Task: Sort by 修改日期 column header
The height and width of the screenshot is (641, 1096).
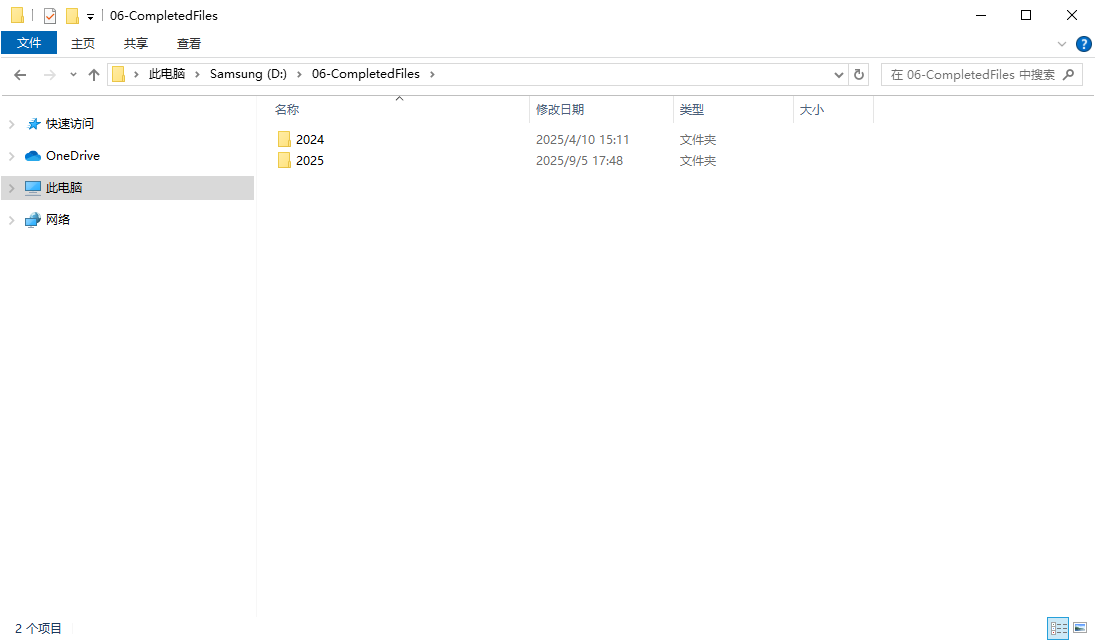Action: tap(560, 110)
